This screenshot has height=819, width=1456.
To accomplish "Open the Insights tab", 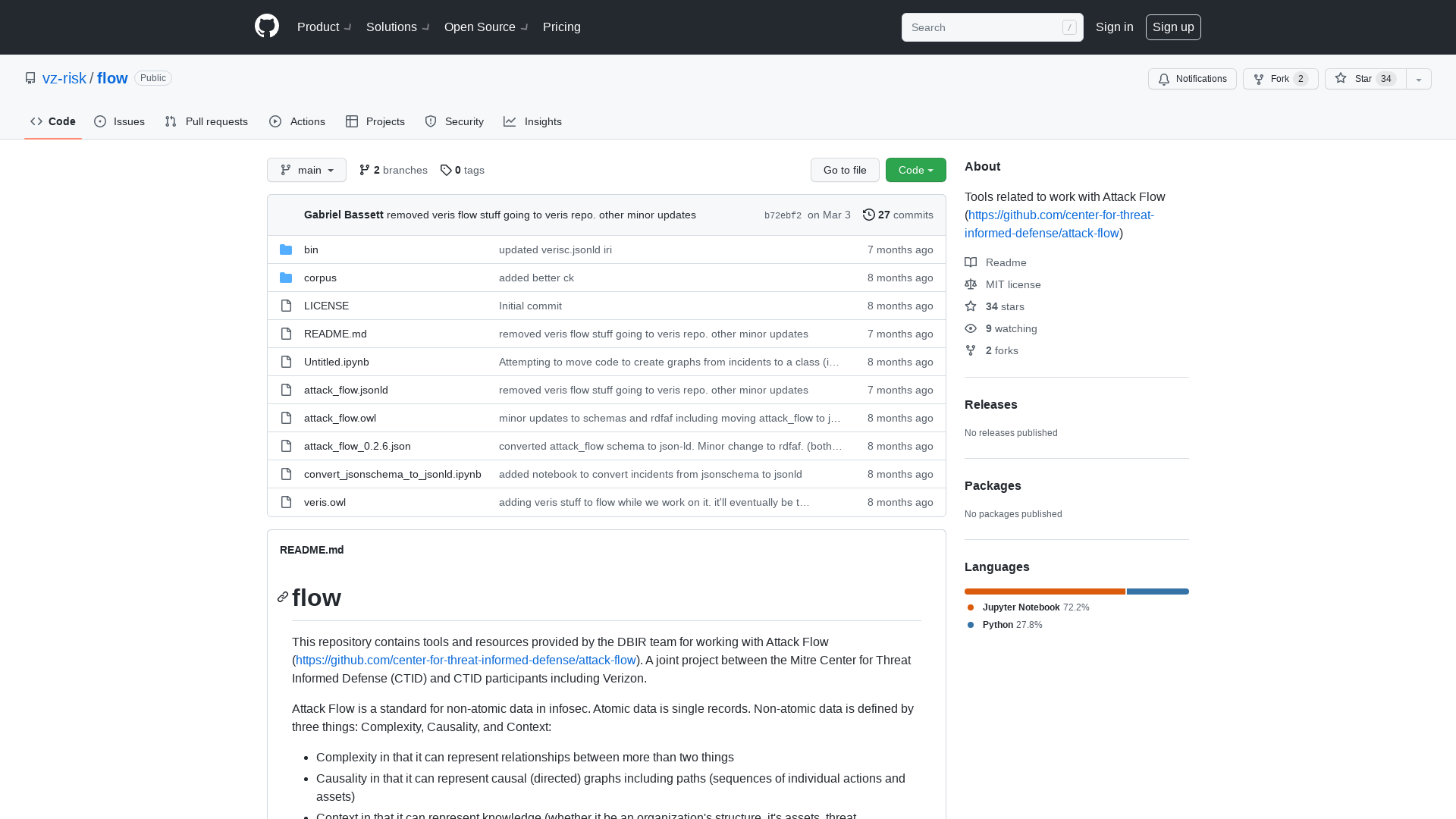I will (533, 121).
